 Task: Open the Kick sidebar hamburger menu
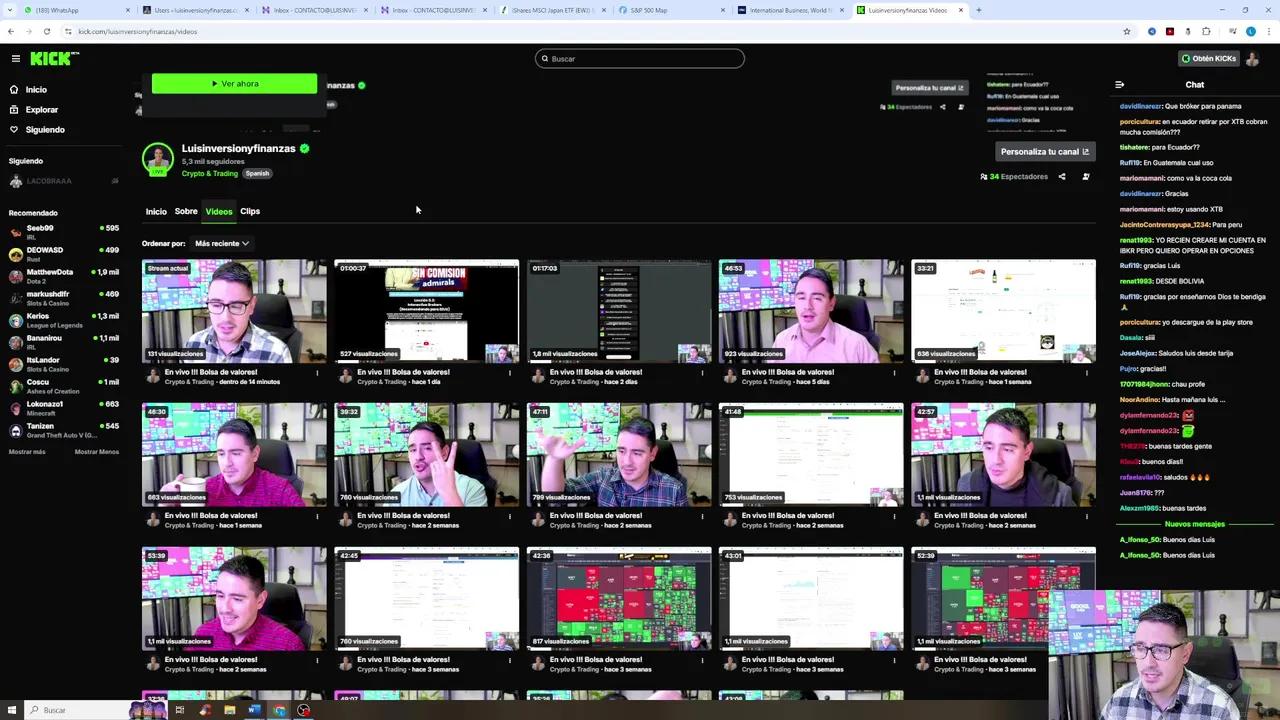point(16,58)
